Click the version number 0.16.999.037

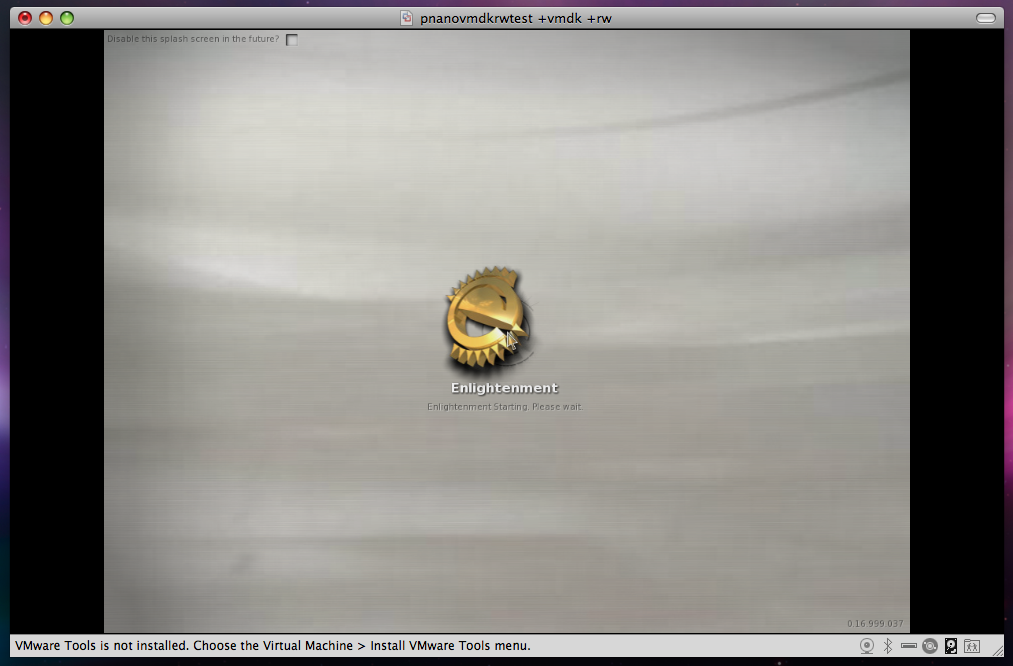pos(875,623)
